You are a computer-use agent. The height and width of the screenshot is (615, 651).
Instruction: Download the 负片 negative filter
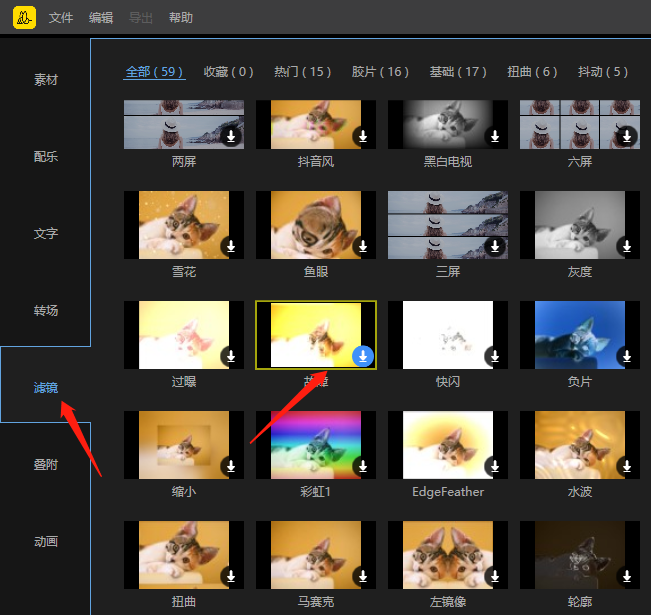(627, 356)
